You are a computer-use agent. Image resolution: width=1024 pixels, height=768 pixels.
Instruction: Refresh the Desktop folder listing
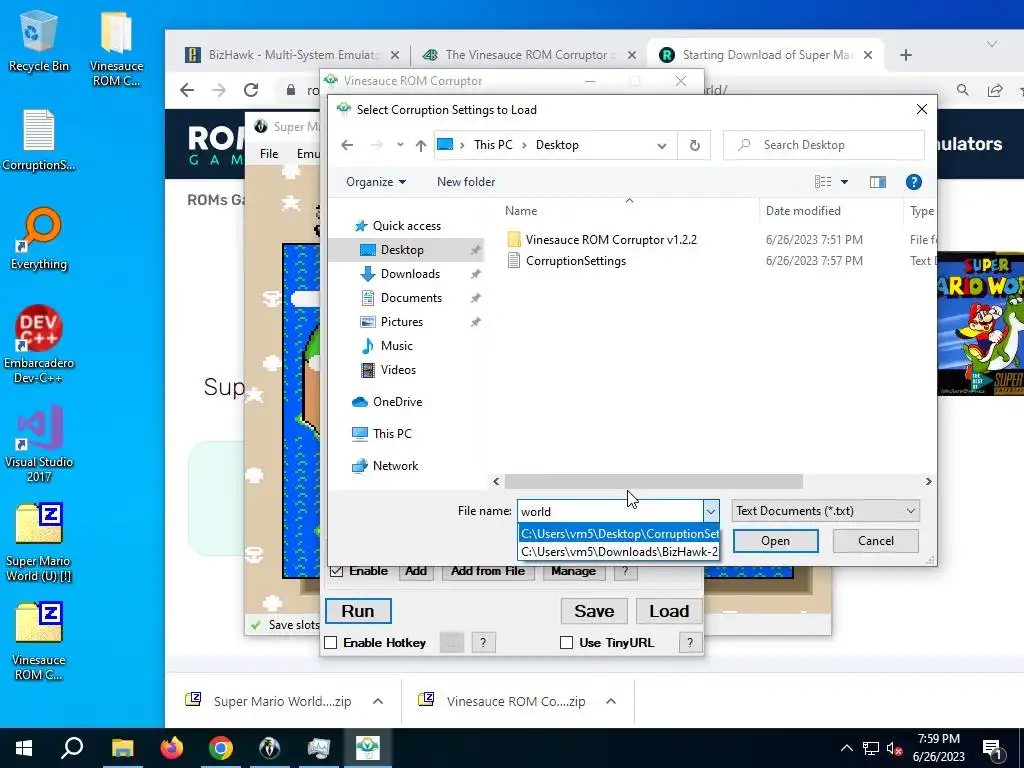694,145
